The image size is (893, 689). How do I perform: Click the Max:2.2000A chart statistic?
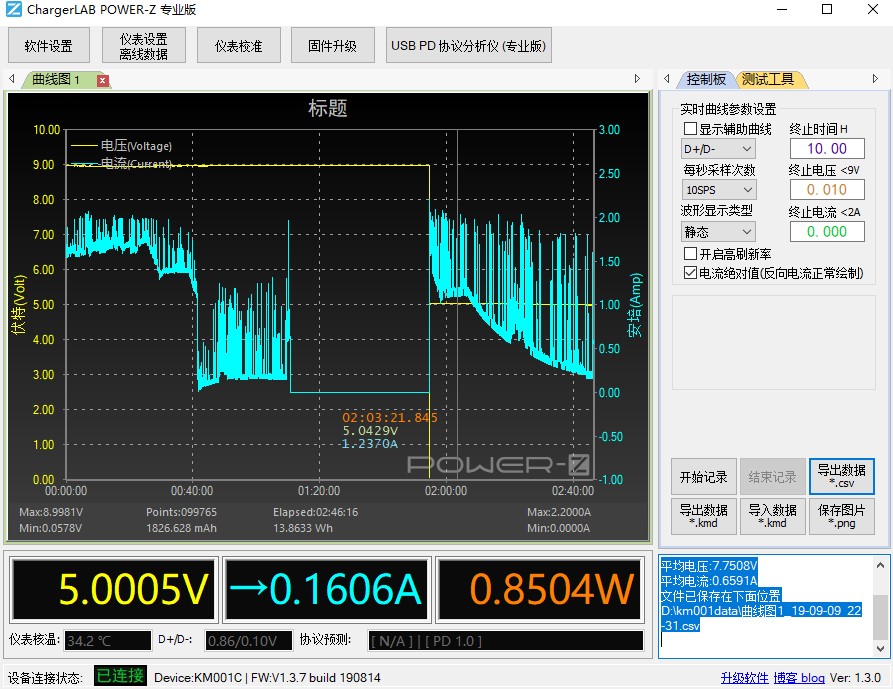(x=559, y=512)
